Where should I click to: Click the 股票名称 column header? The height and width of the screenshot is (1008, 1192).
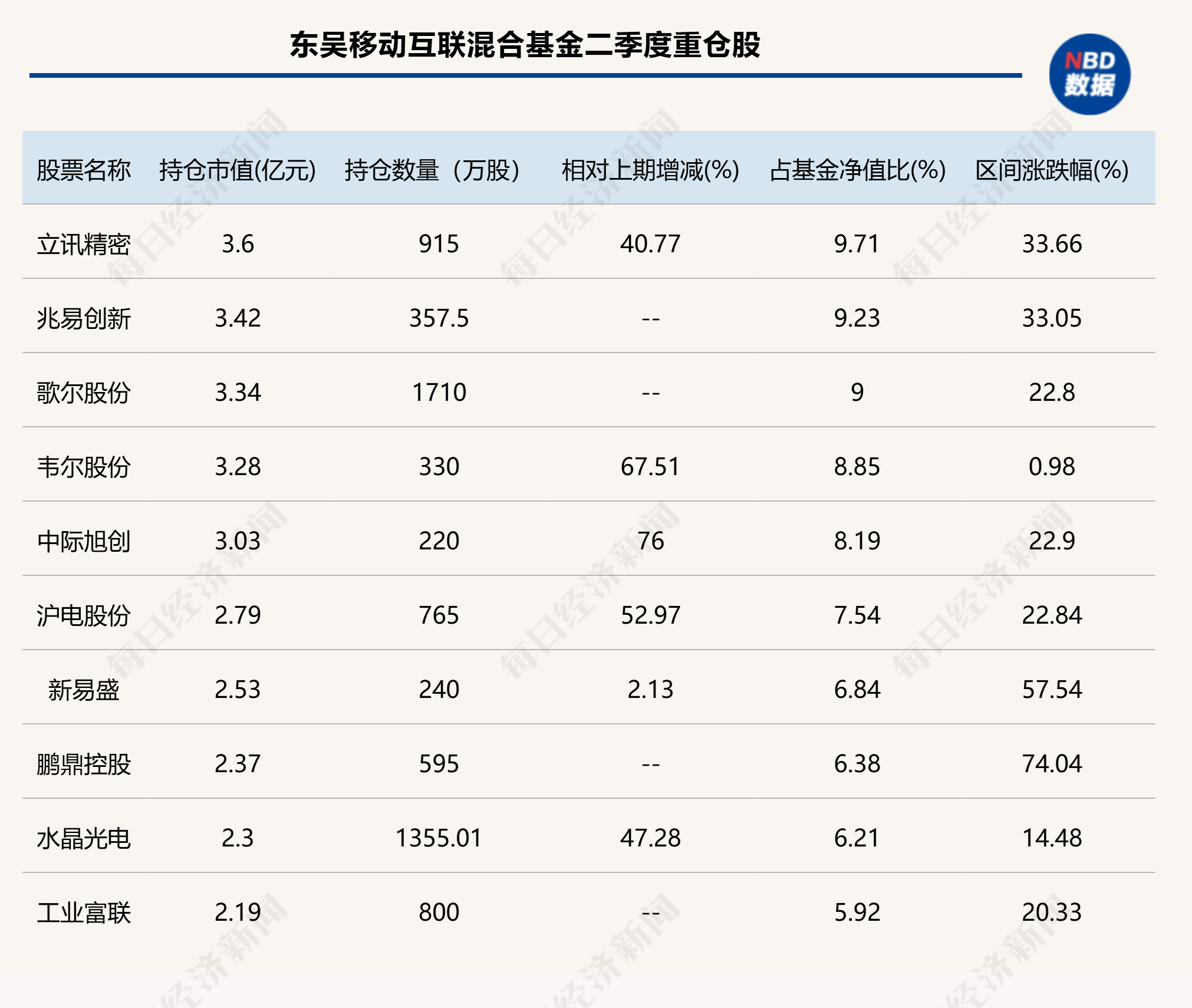(83, 170)
